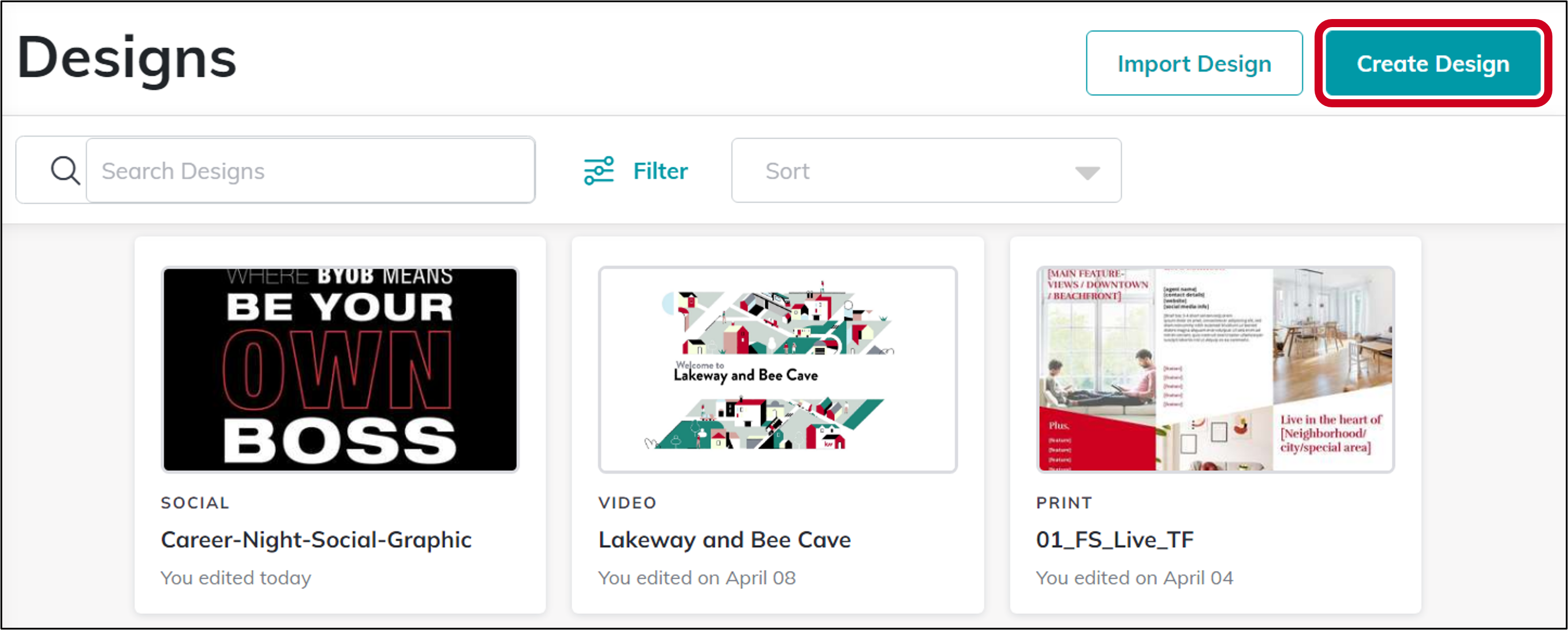
Task: Click the 'You edited today' text
Action: [x=236, y=577]
